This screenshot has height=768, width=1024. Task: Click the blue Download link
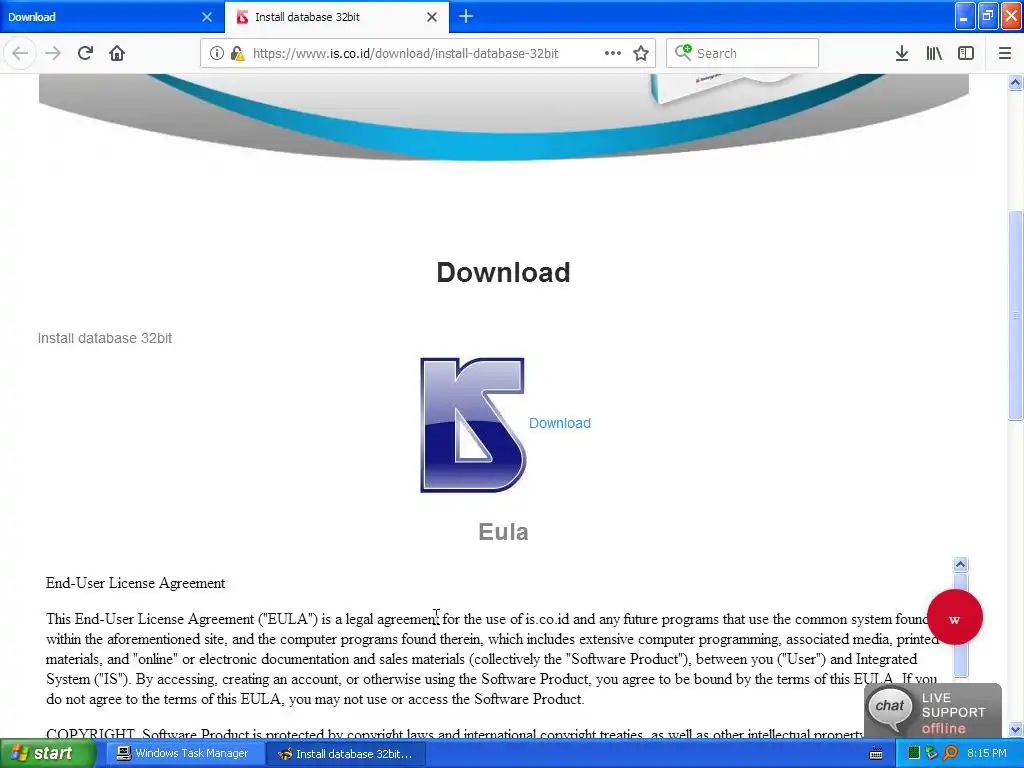tap(560, 423)
